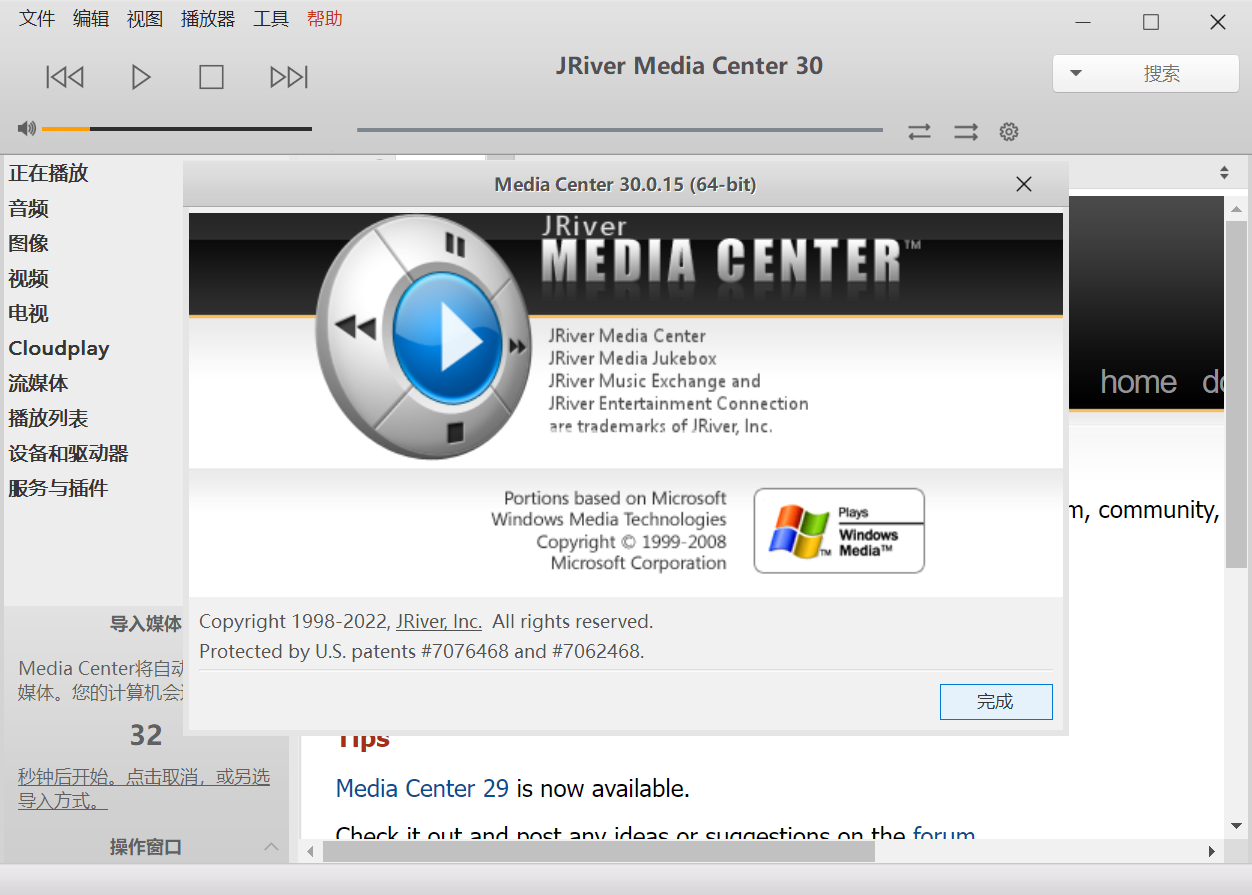This screenshot has width=1252, height=895.
Task: Collapse the 操作窗口 panel
Action: pyautogui.click(x=271, y=847)
